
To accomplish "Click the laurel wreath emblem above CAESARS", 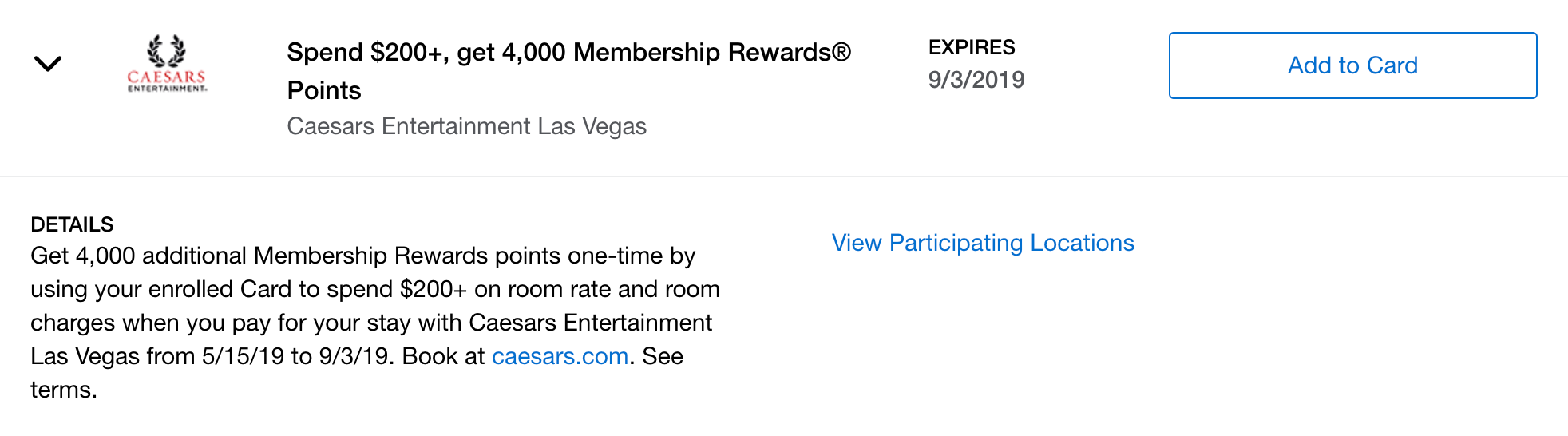I will [x=166, y=50].
